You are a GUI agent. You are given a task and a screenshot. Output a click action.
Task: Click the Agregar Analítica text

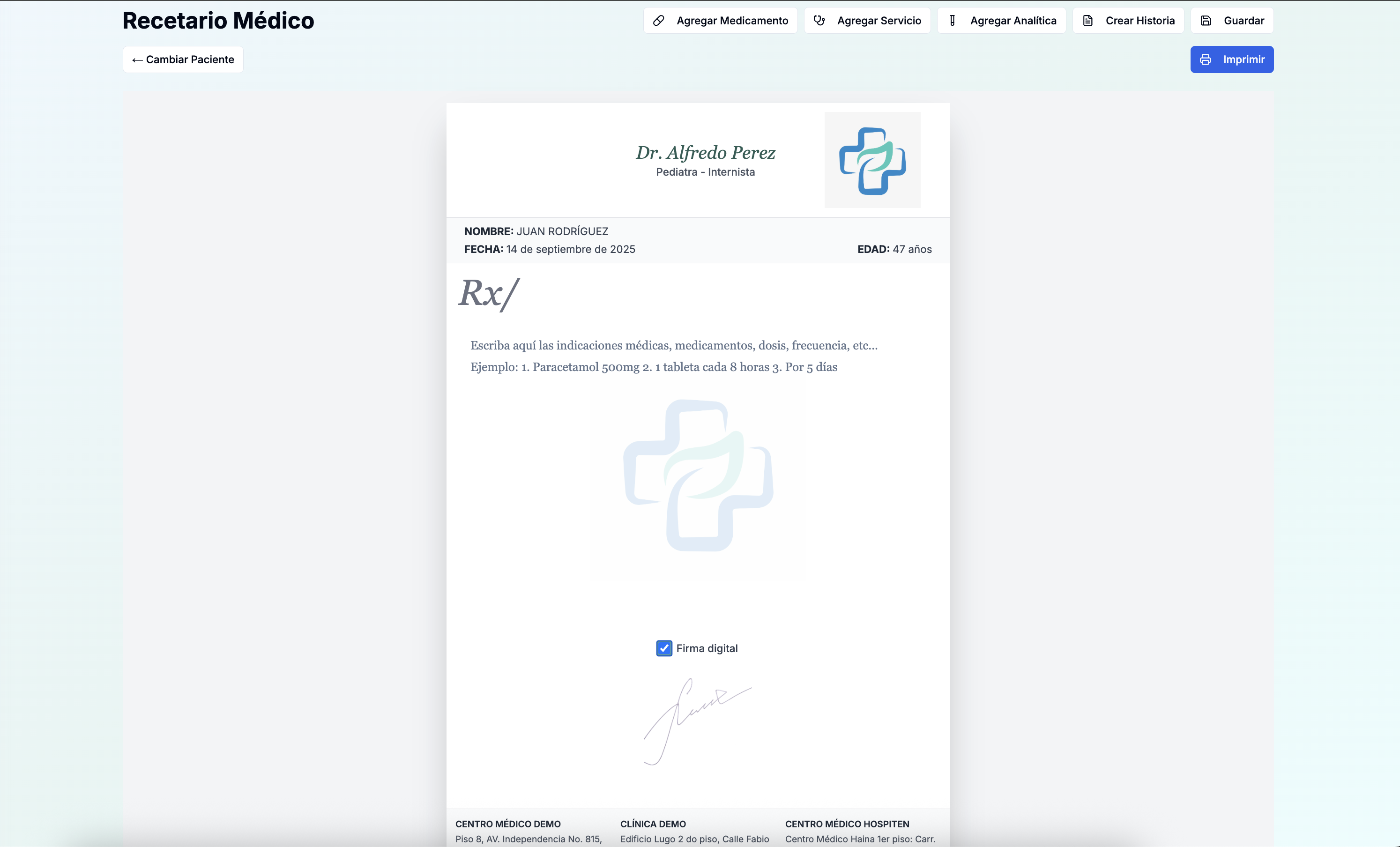(1013, 21)
